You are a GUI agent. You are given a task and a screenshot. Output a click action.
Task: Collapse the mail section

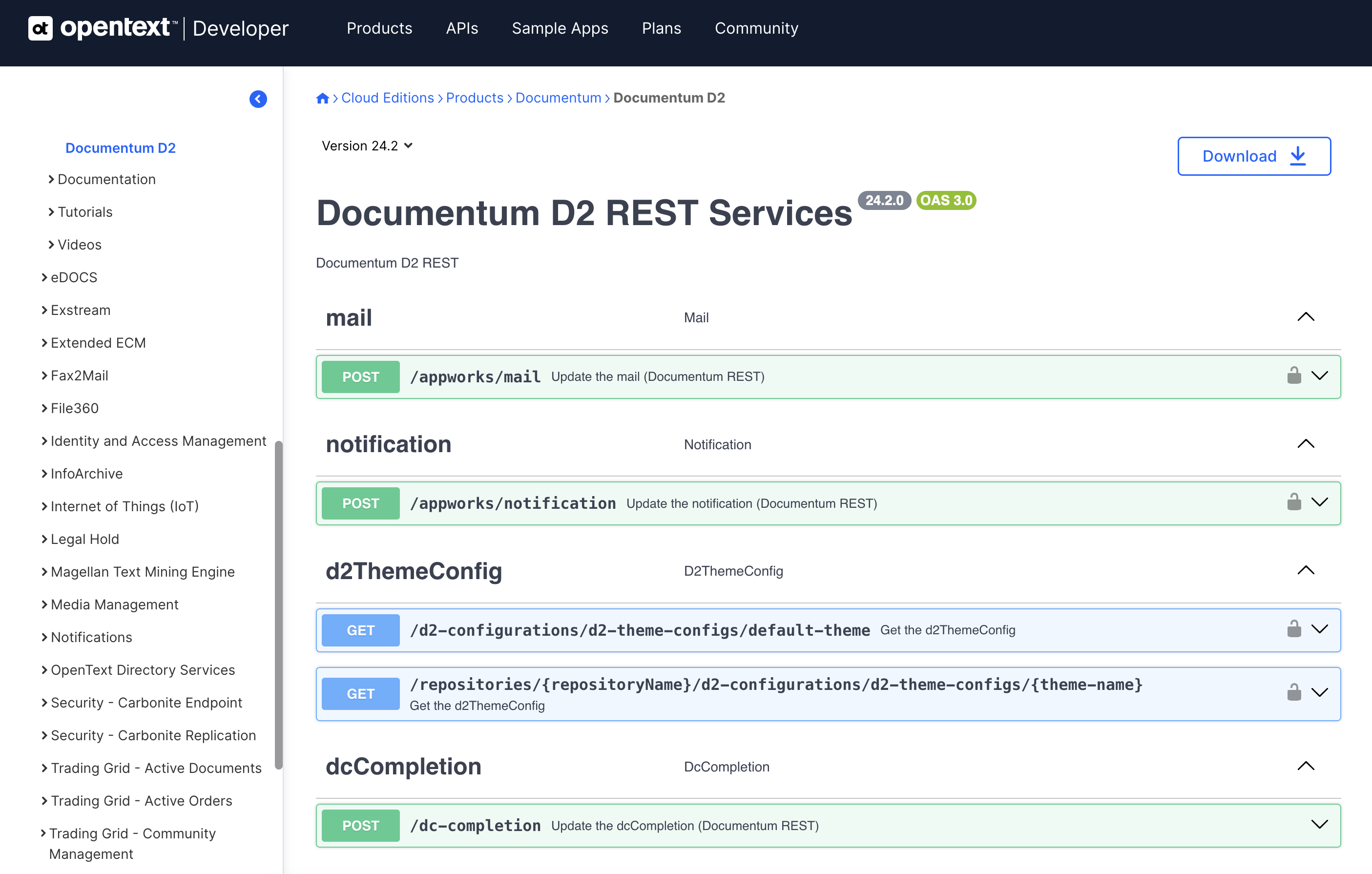point(1306,317)
